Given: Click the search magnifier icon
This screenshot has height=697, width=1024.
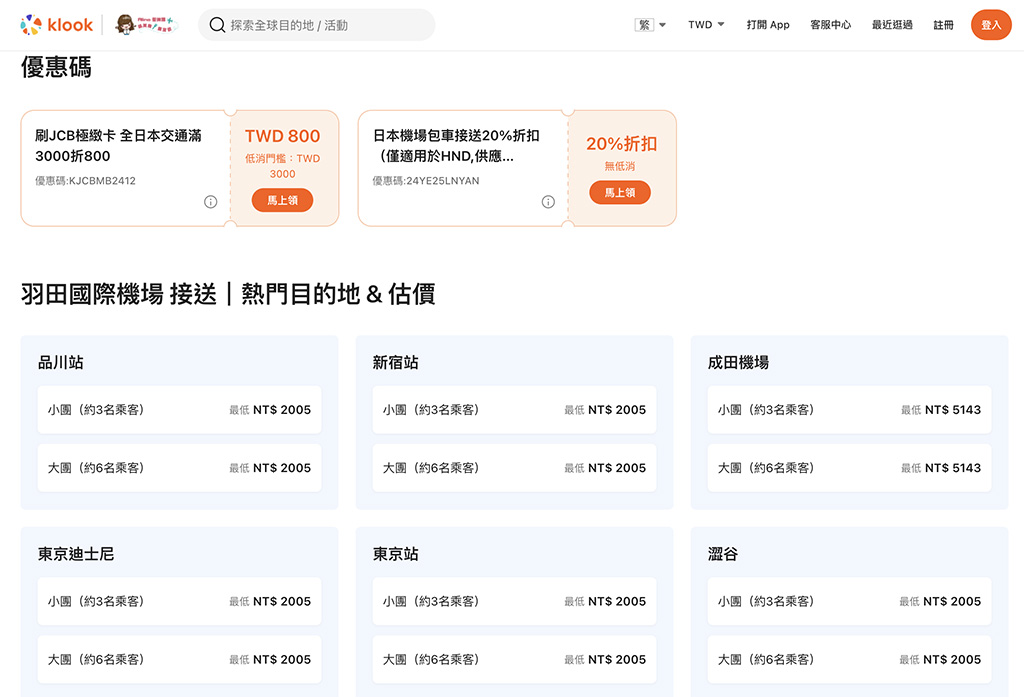Looking at the screenshot, I should coord(217,25).
